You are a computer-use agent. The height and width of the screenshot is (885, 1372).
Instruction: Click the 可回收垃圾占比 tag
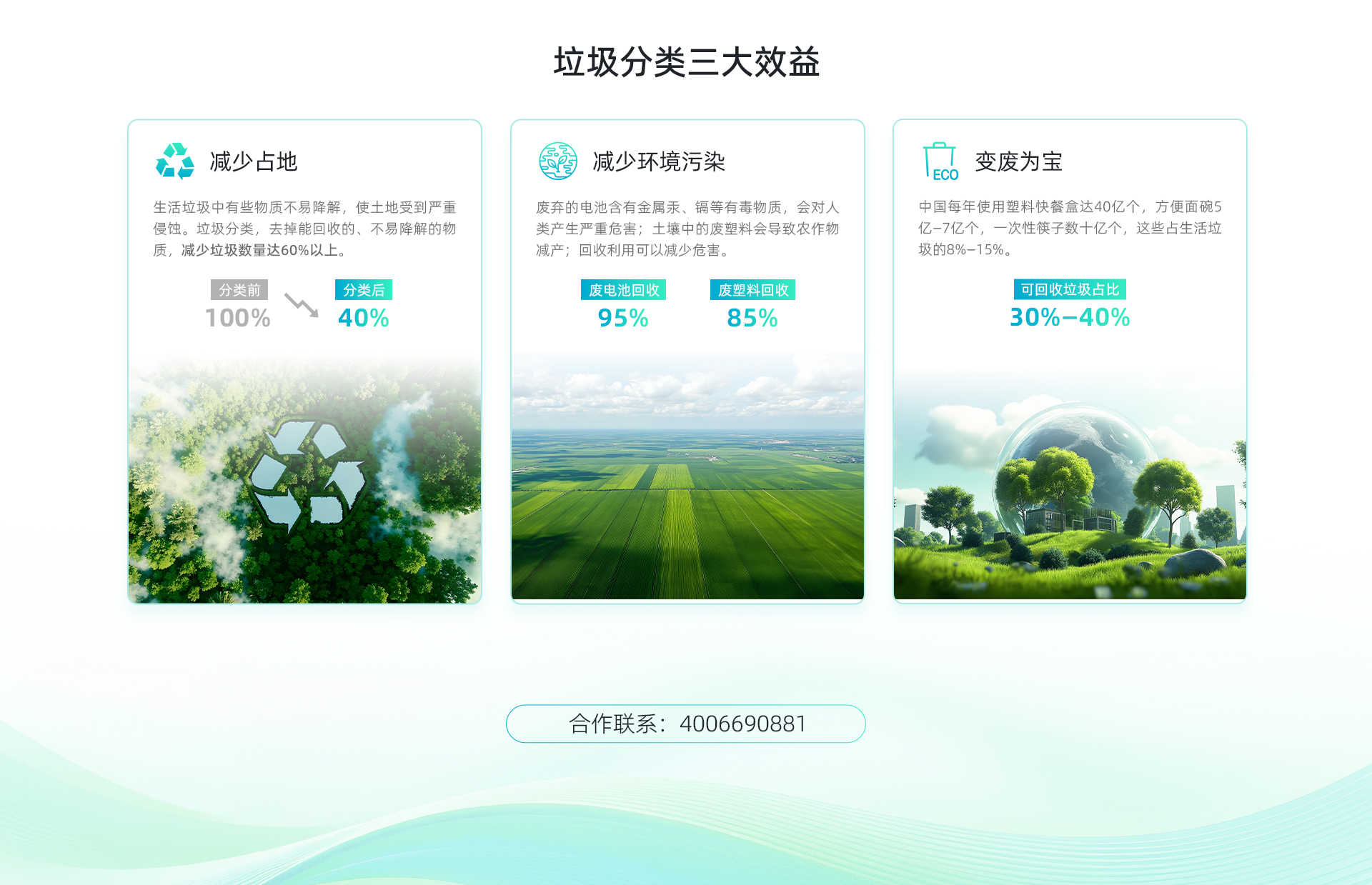pyautogui.click(x=1070, y=289)
